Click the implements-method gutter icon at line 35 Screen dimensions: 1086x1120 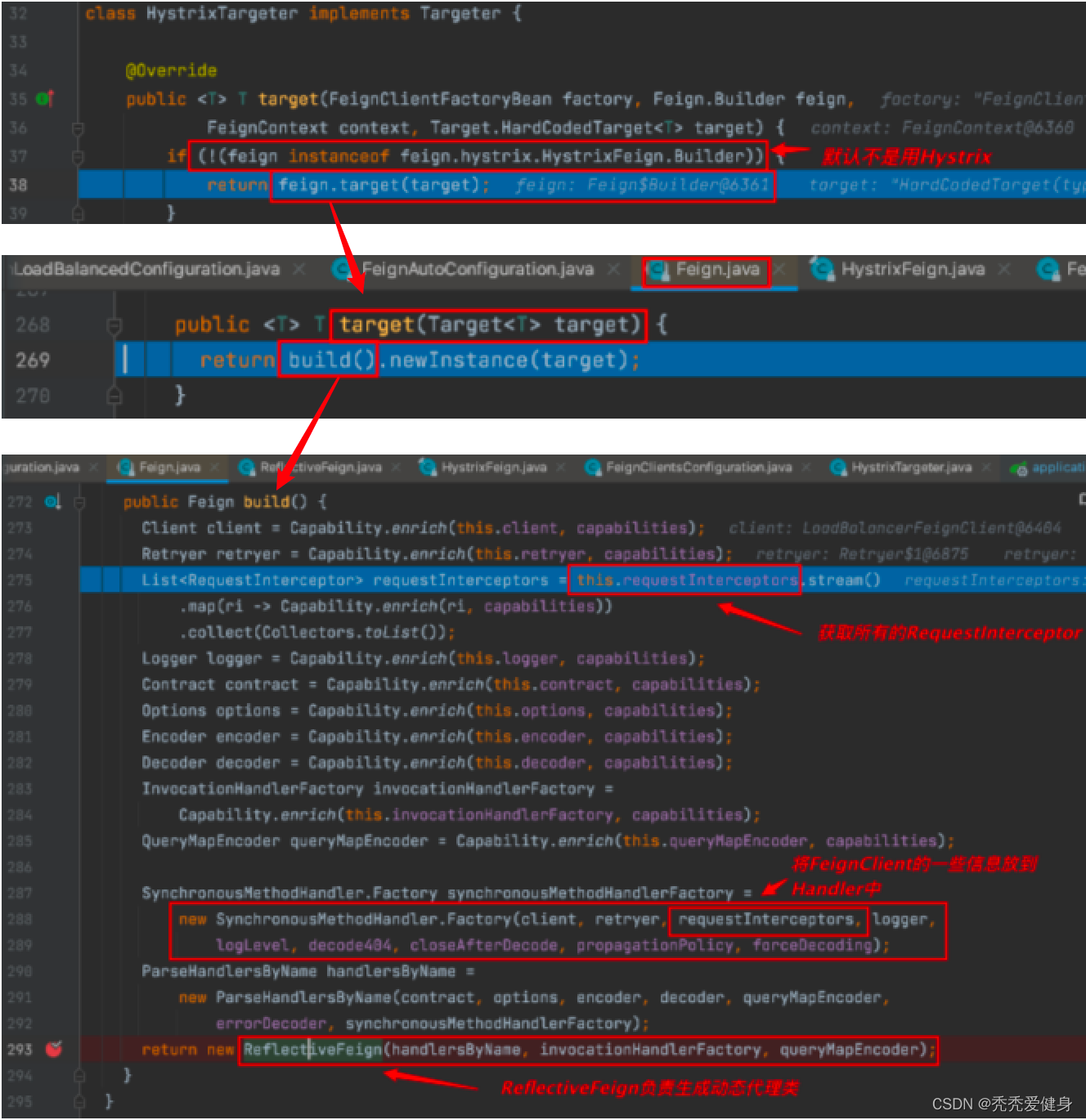click(x=45, y=99)
